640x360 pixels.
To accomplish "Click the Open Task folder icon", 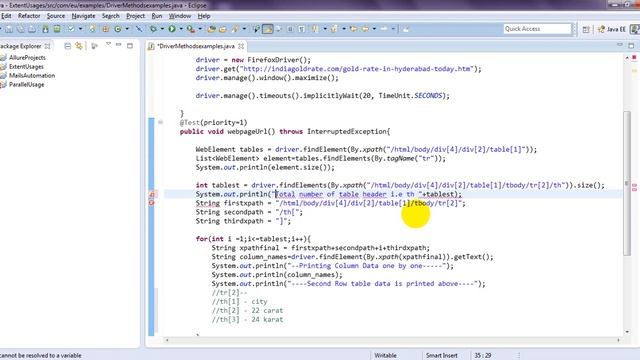I will coord(222,29).
